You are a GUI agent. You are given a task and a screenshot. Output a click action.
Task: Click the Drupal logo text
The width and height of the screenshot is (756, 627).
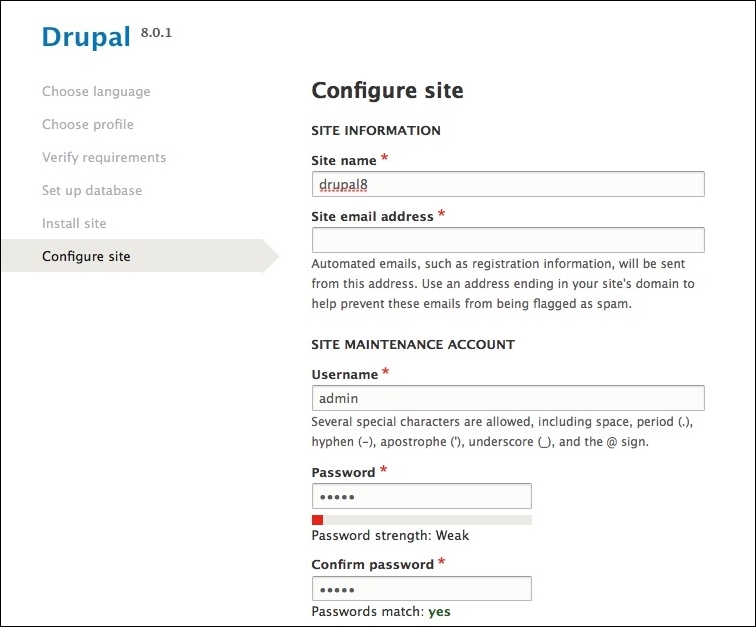coord(86,37)
